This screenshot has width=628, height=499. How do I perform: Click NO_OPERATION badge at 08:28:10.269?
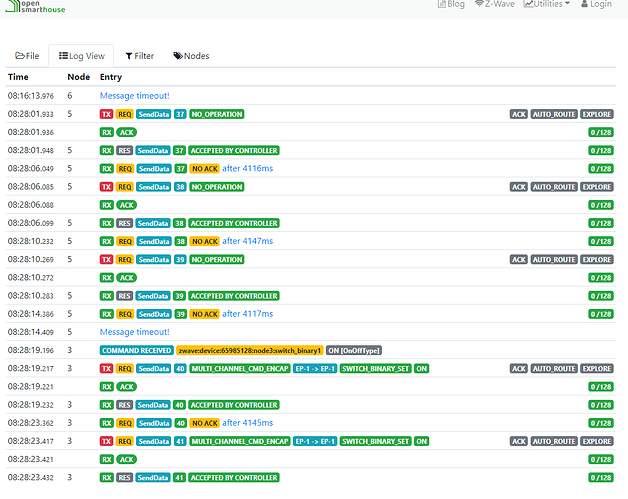(x=217, y=260)
